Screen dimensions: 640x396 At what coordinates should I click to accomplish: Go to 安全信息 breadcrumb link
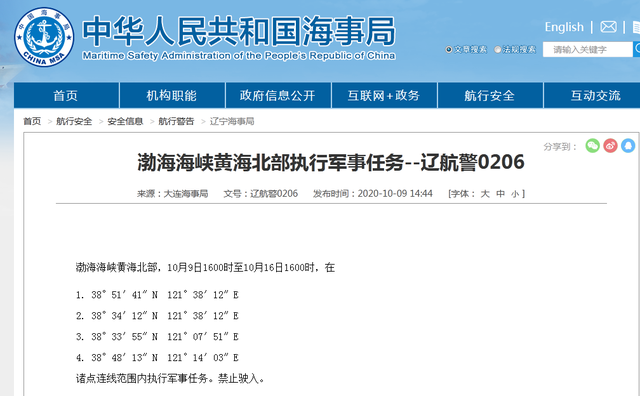pos(125,121)
